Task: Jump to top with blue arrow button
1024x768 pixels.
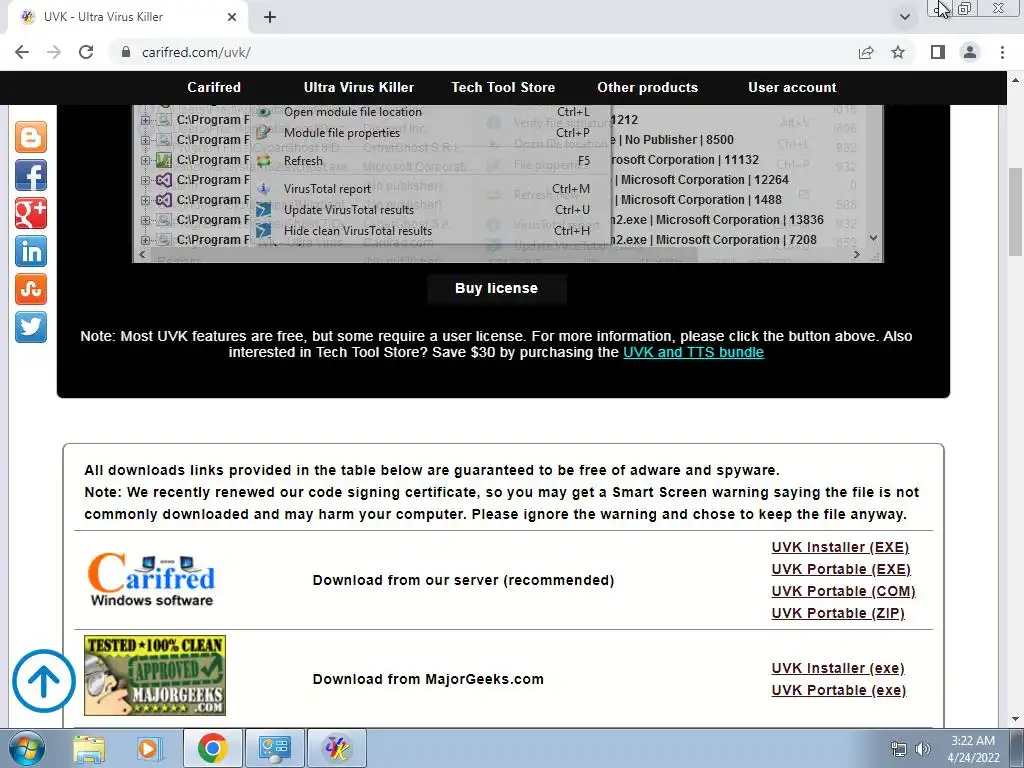Action: pos(44,680)
